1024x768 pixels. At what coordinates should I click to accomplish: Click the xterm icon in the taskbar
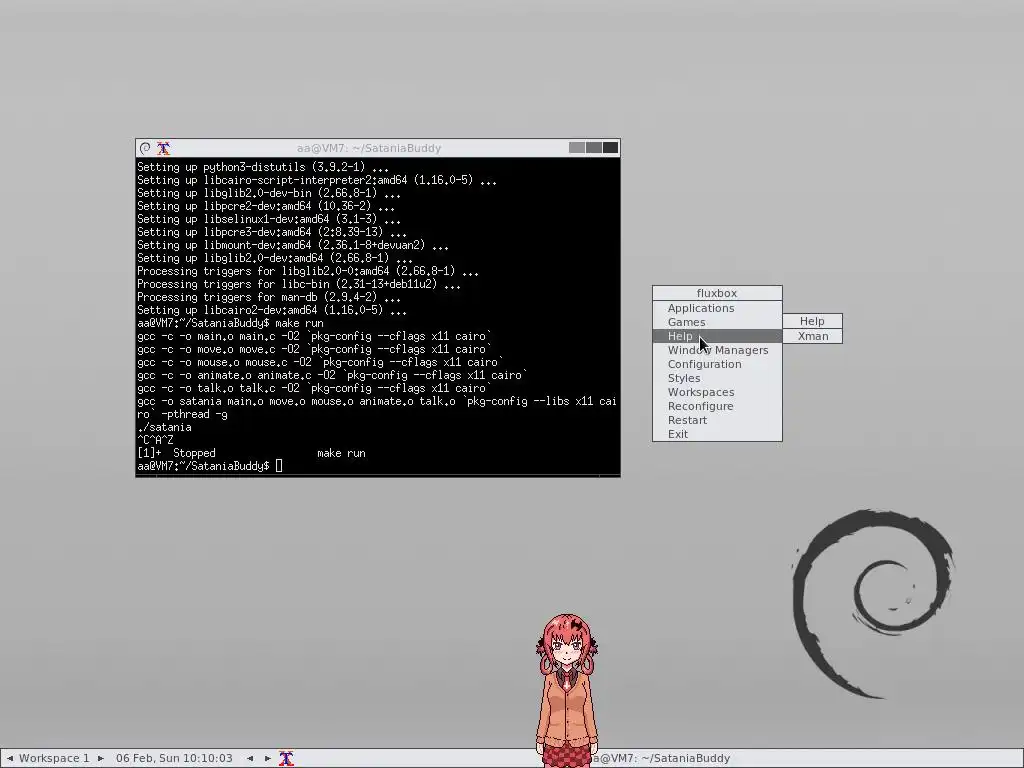pos(286,758)
